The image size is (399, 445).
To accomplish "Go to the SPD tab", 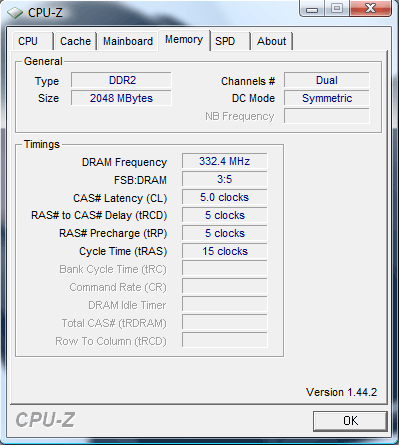I will click(x=230, y=41).
